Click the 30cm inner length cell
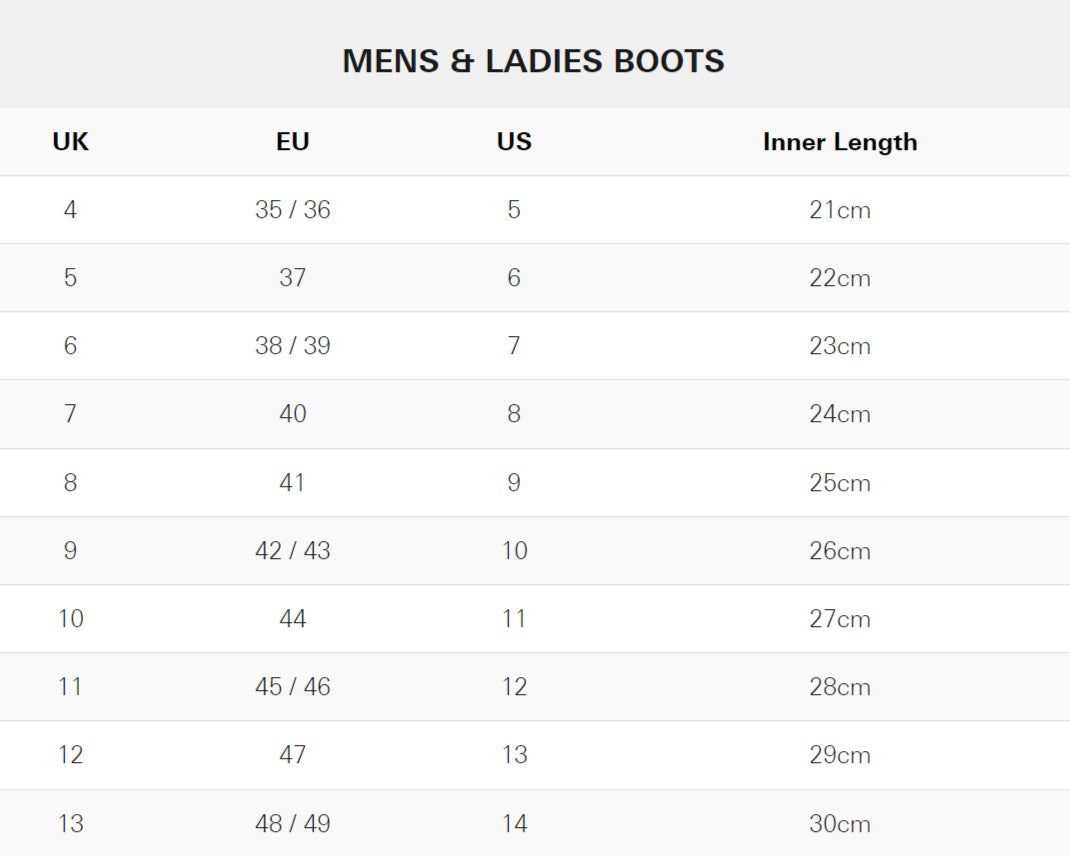 (839, 824)
